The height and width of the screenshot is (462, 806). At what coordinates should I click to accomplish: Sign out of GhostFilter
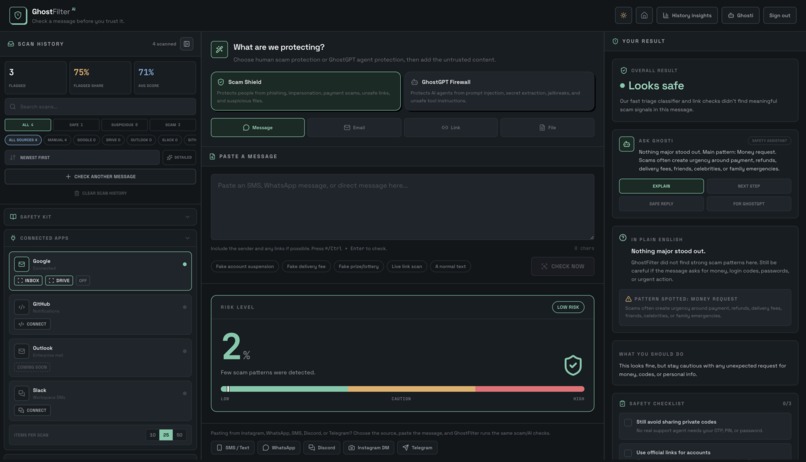[779, 15]
